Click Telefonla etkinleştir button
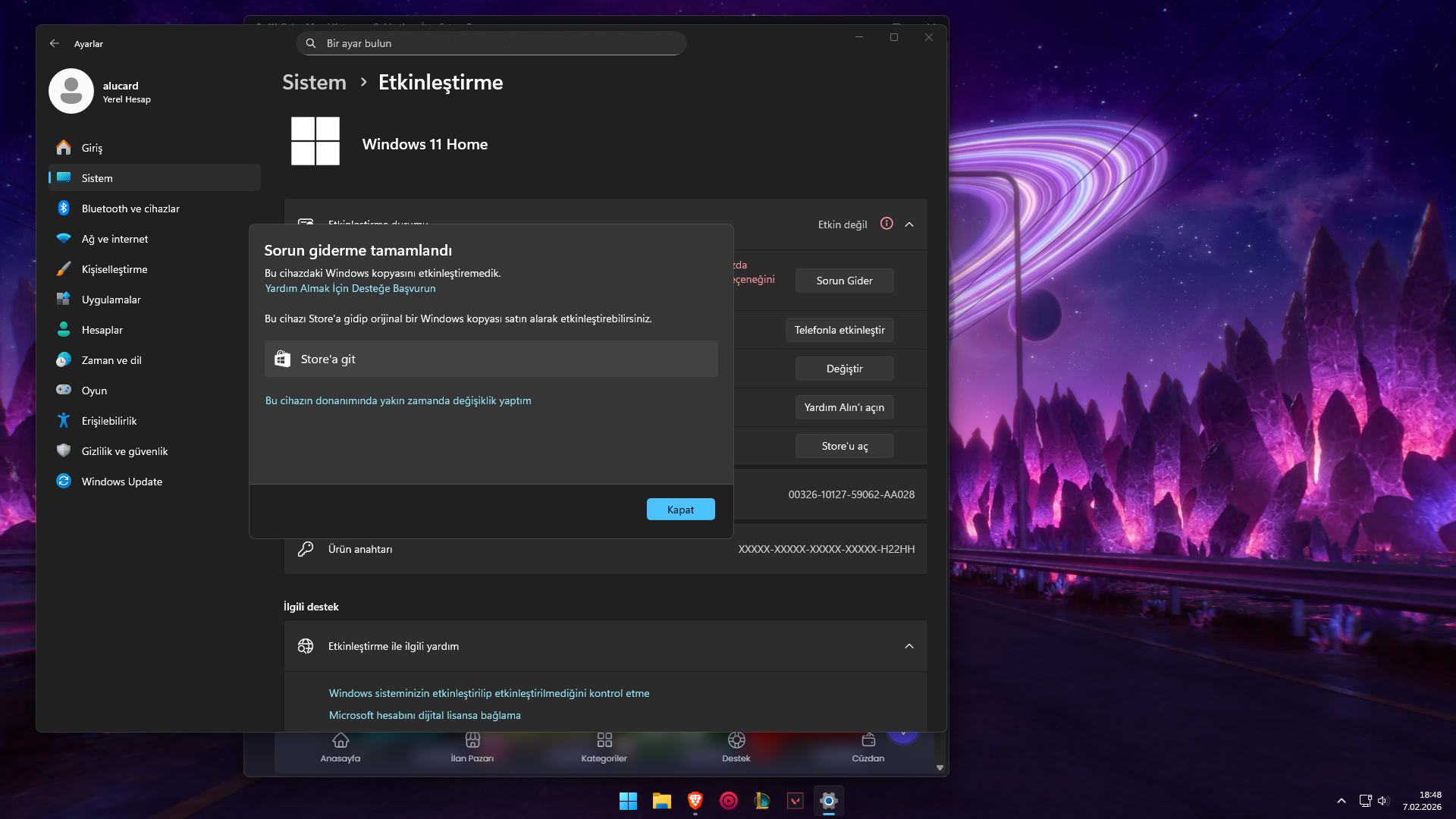The width and height of the screenshot is (1456, 819). coord(839,330)
